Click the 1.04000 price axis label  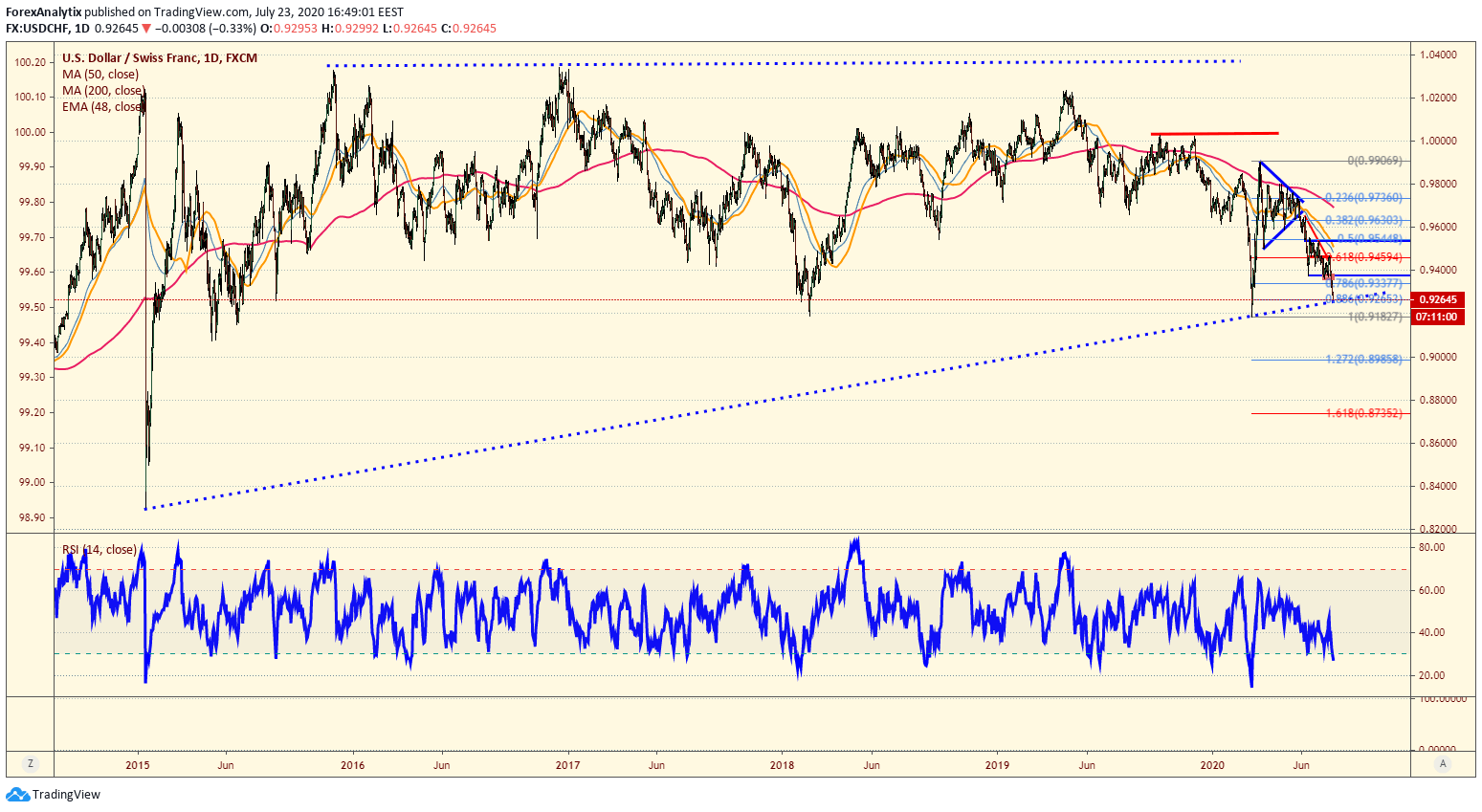tap(1438, 55)
